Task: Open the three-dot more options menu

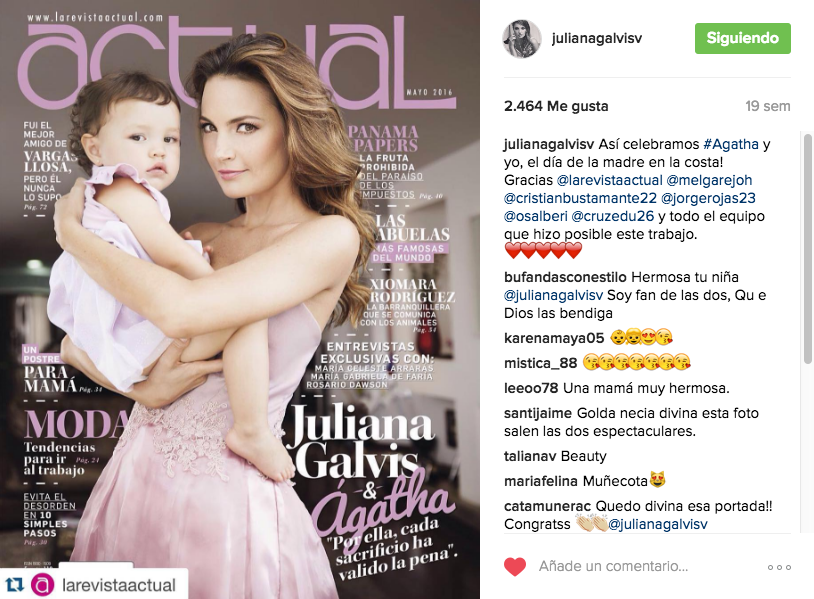Action: (x=779, y=567)
